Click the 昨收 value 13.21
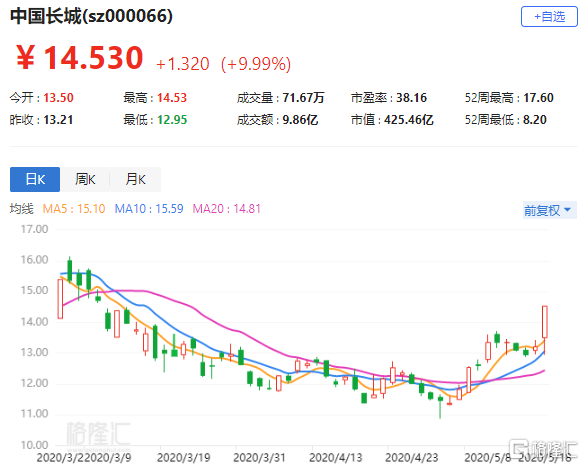 point(58,120)
